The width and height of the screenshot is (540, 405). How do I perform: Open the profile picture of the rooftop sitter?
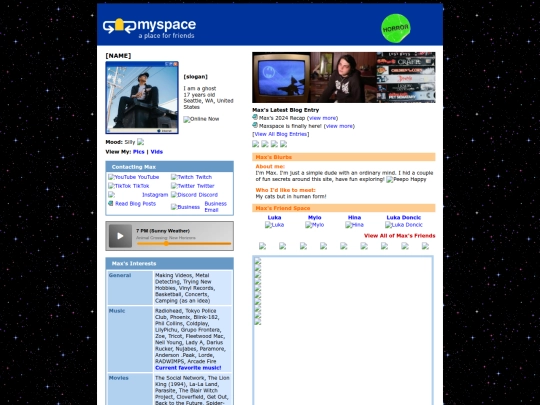pos(142,97)
